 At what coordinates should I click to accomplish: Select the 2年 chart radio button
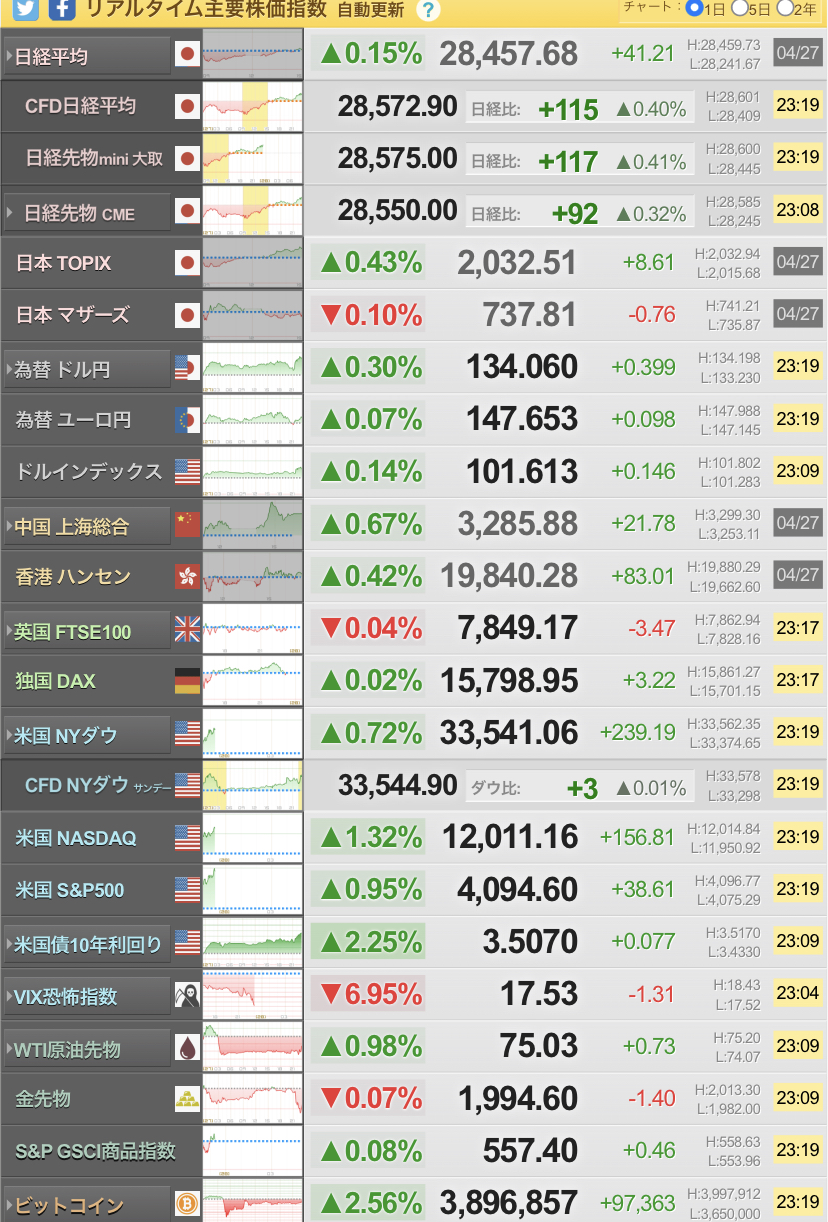[x=785, y=8]
